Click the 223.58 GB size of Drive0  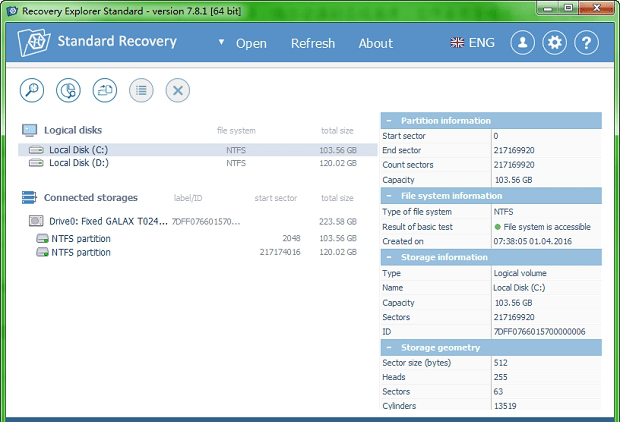tap(338, 222)
